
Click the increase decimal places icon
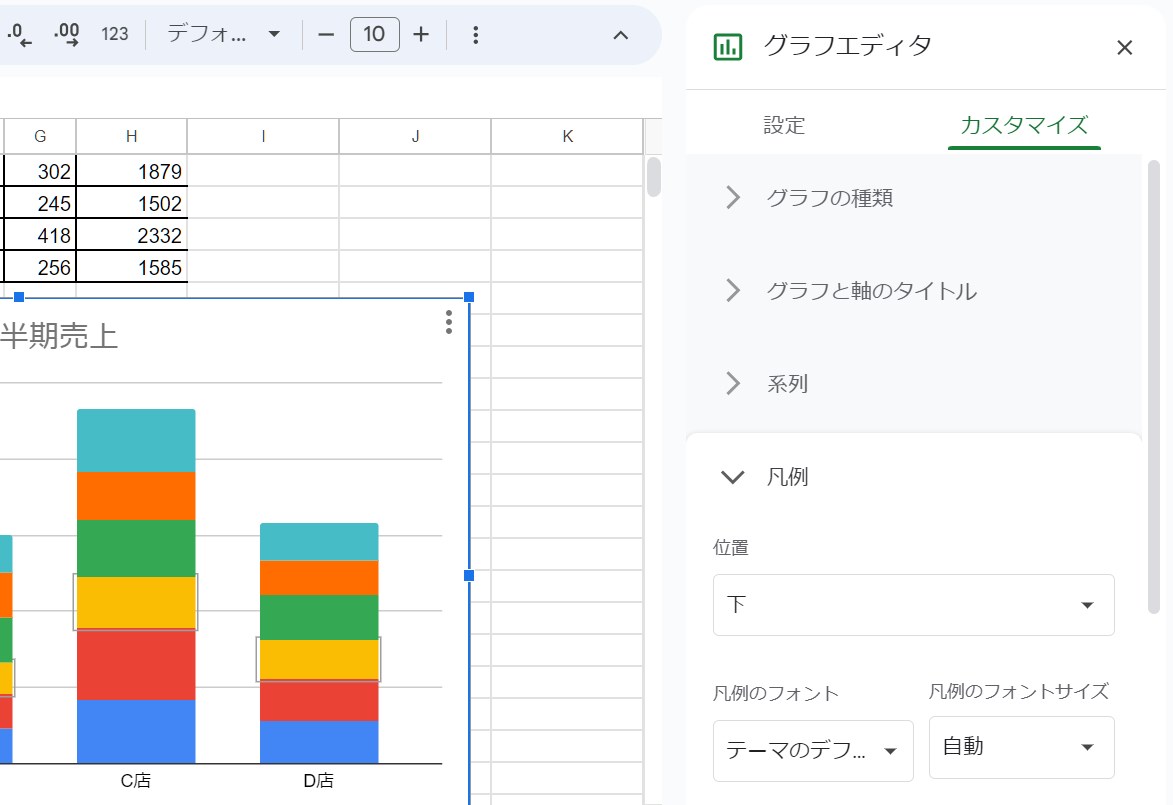65,34
